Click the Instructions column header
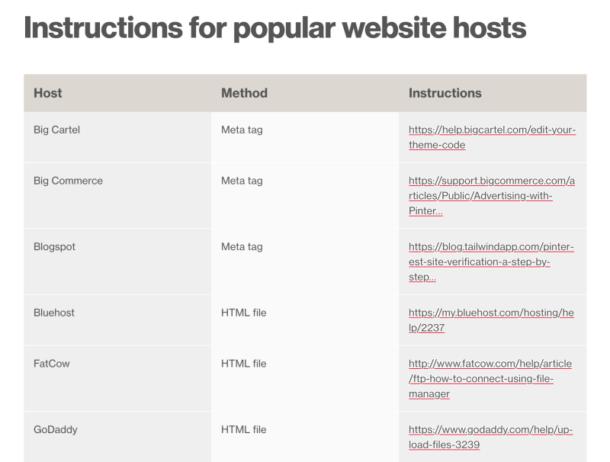The height and width of the screenshot is (462, 610). [445, 93]
